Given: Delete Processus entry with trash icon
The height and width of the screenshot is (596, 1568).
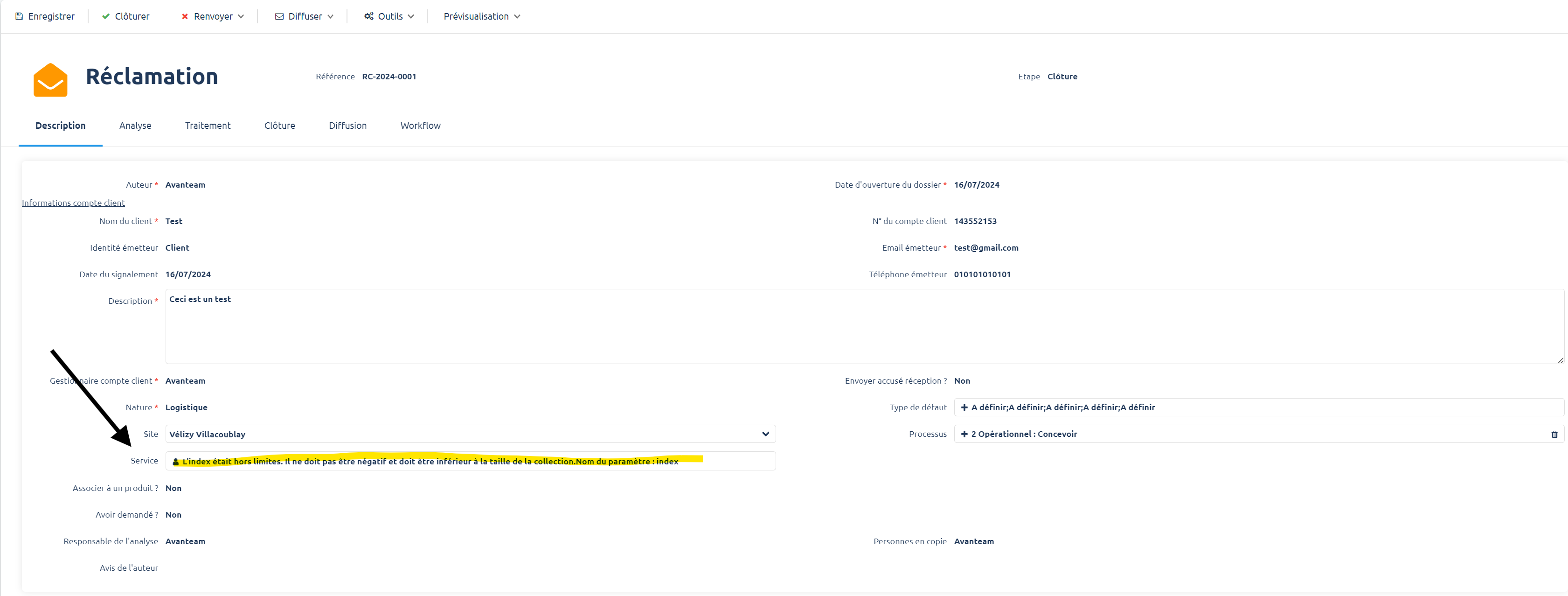Looking at the screenshot, I should (x=1554, y=435).
